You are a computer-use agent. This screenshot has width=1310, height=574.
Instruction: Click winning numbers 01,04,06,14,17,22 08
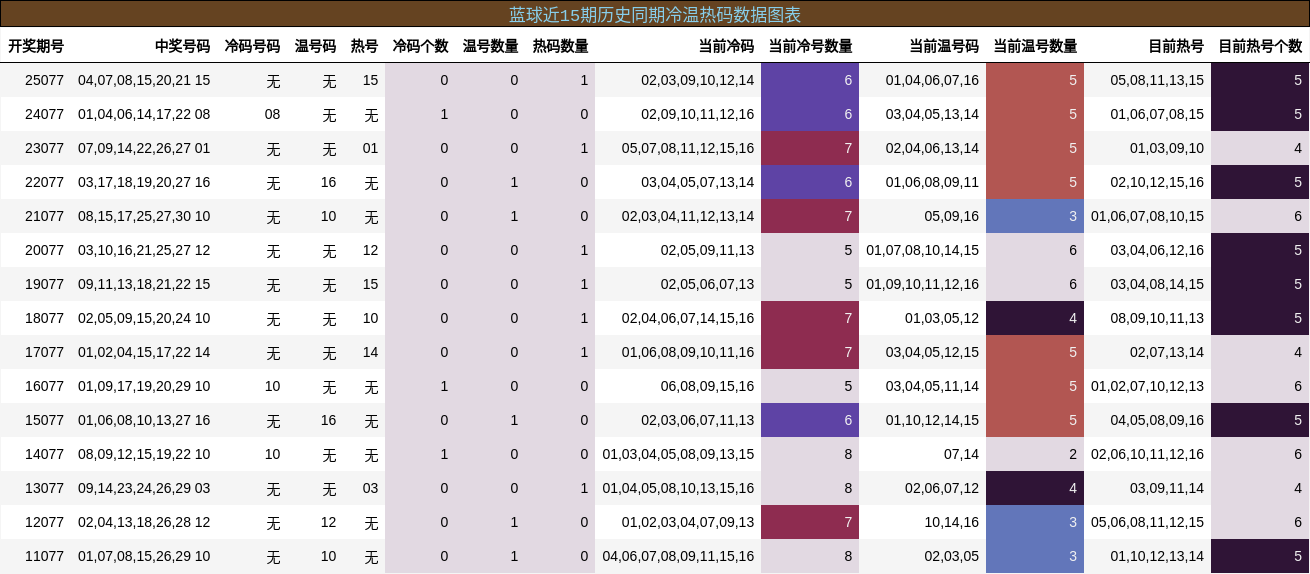click(144, 114)
